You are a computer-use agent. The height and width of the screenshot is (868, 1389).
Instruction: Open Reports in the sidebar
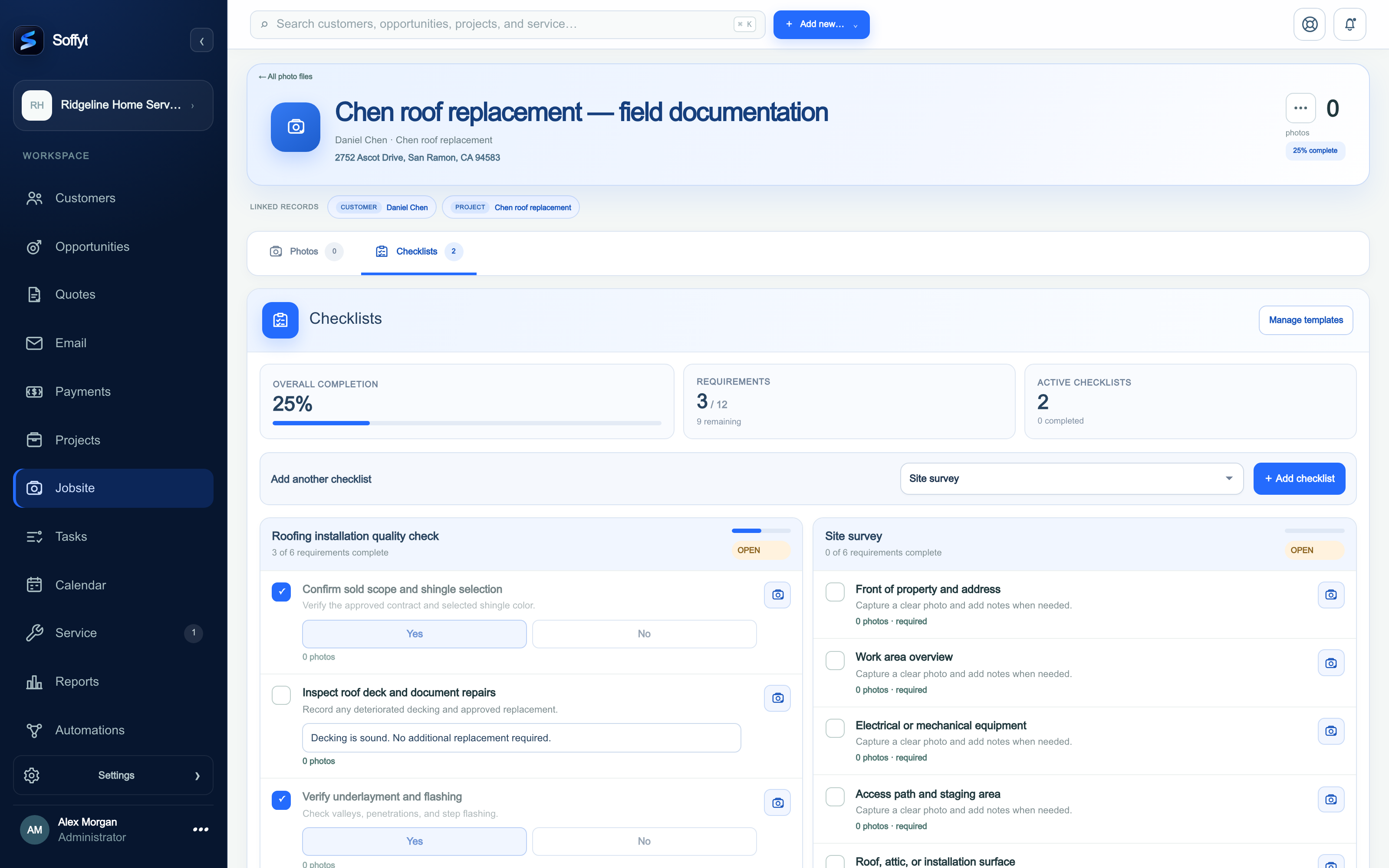pos(113,681)
